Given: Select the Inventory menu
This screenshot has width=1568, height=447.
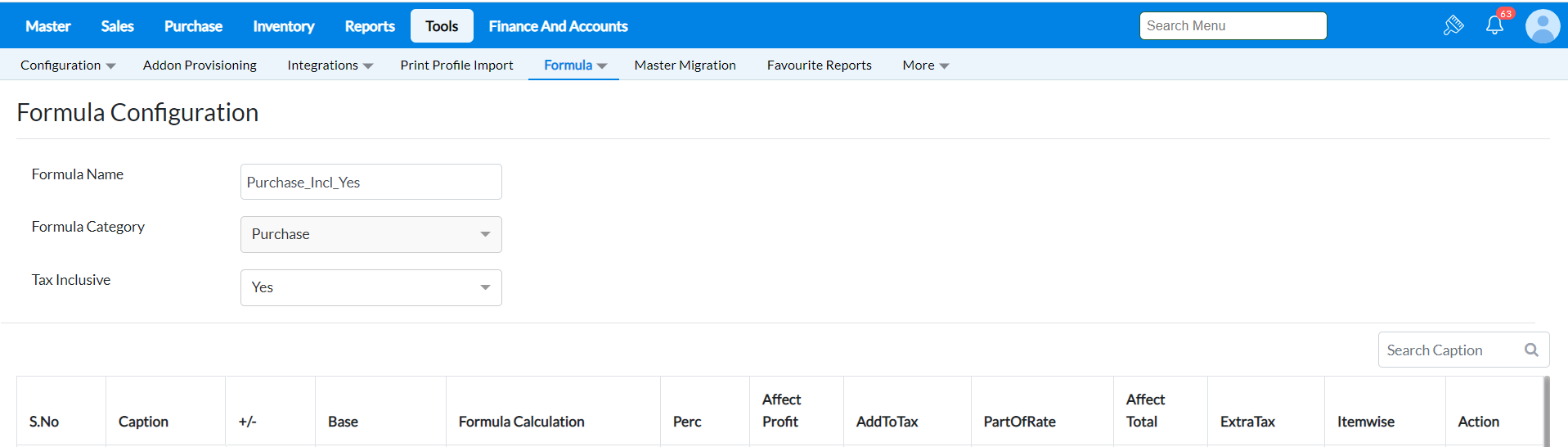Looking at the screenshot, I should [283, 26].
